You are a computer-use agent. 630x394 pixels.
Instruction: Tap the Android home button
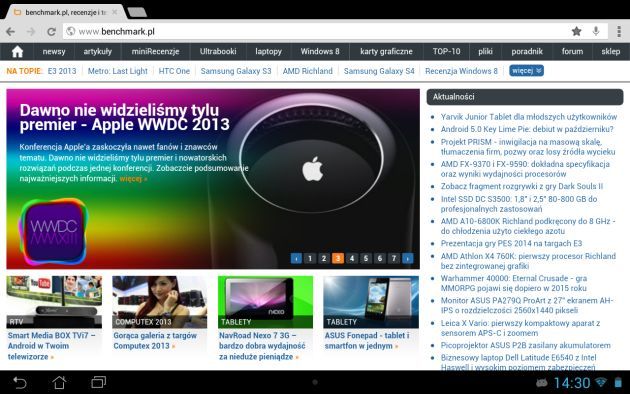(59, 382)
